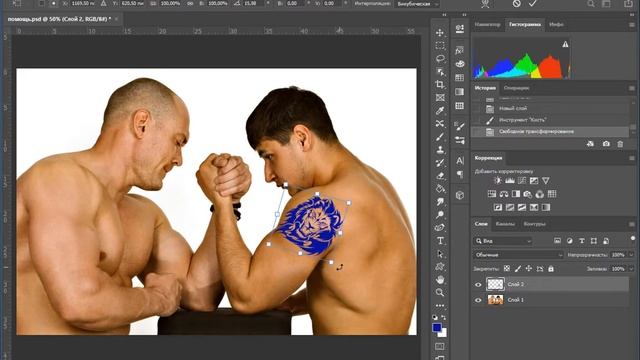Click the Слой 2 layer thumbnail
Screen dimensions: 640x360
tap(495, 284)
